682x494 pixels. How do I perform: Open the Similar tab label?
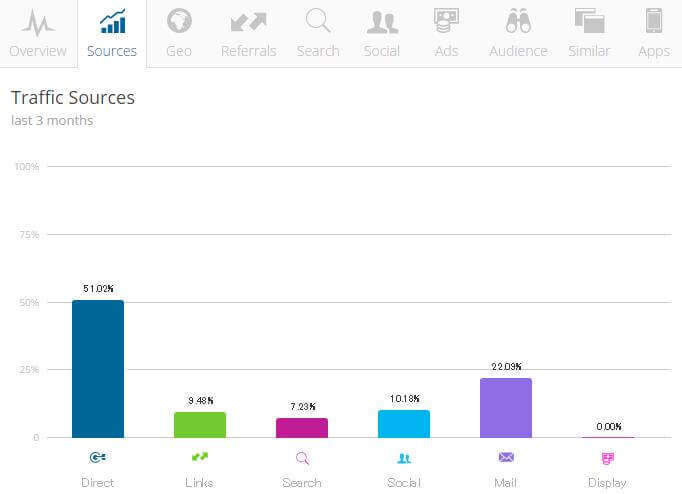[x=589, y=51]
